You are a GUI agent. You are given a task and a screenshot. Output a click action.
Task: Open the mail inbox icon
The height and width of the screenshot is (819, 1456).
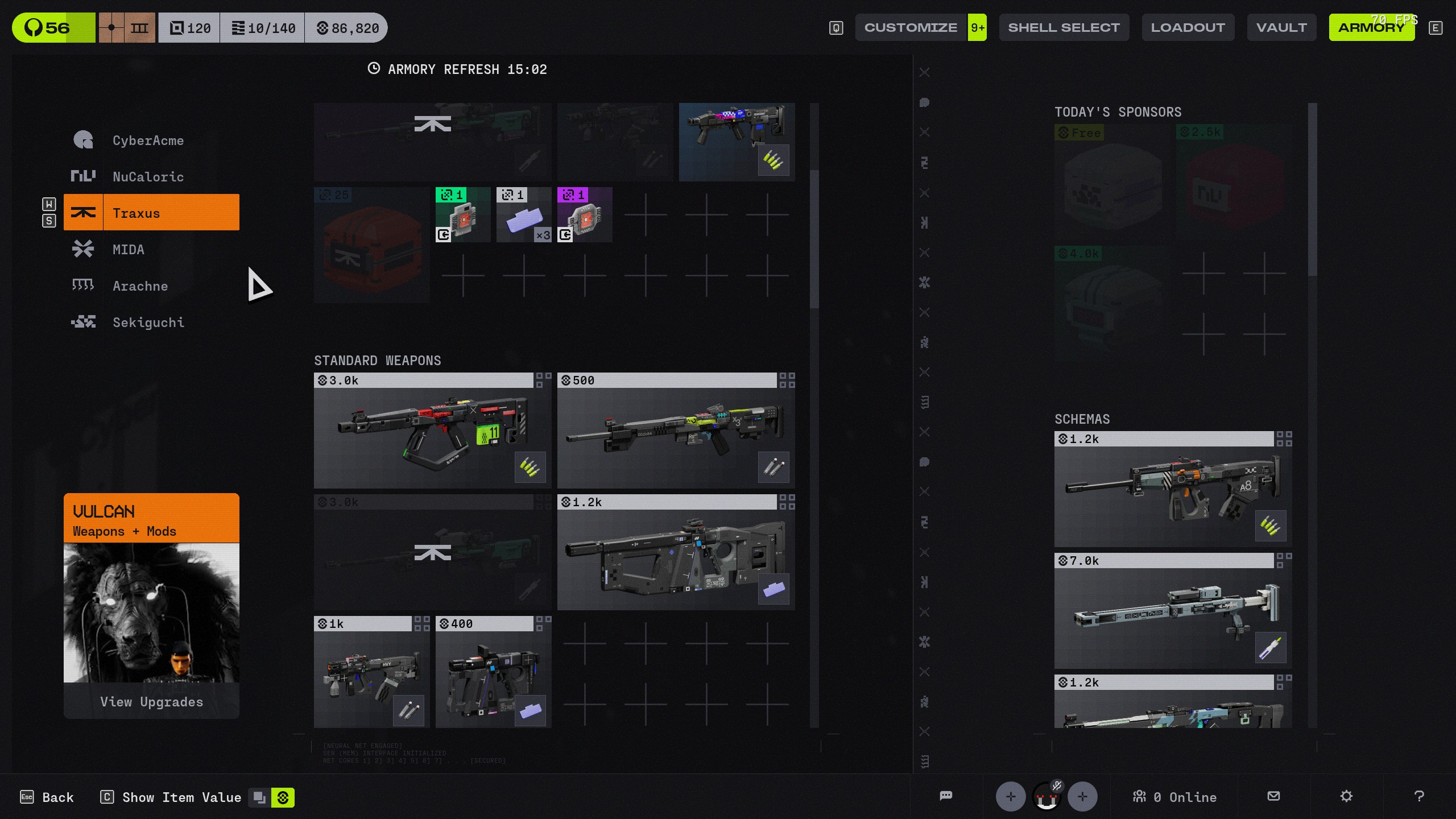tap(1273, 796)
